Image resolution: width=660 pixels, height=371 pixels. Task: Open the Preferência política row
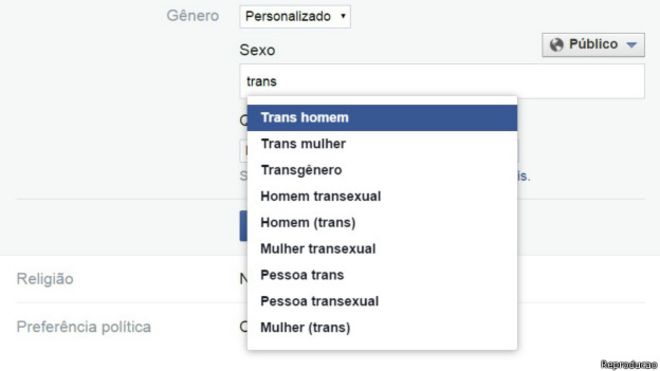pos(330,327)
